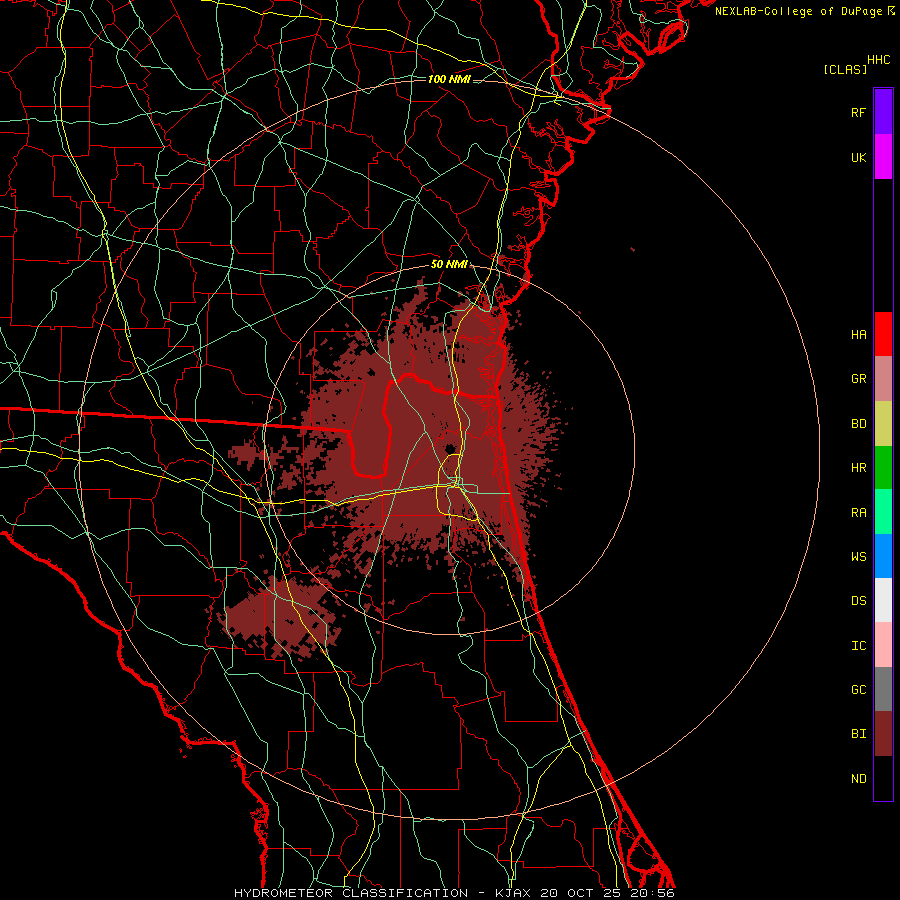Click the HYDROMETEOR CLASSIFICATION title text
Viewport: 900px width, 900px height.
351,893
